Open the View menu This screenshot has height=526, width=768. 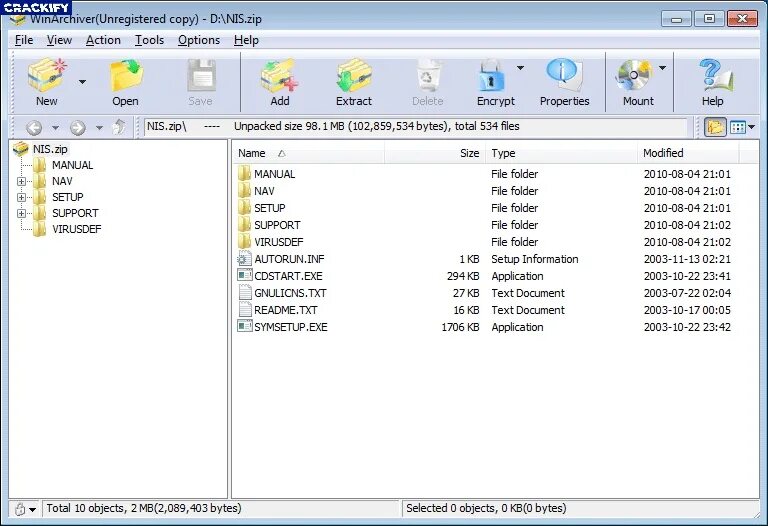tap(59, 40)
